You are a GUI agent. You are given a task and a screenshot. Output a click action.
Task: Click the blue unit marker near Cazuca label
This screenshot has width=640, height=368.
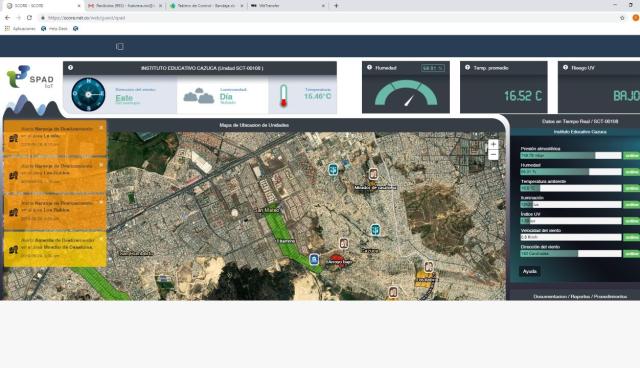point(376,230)
